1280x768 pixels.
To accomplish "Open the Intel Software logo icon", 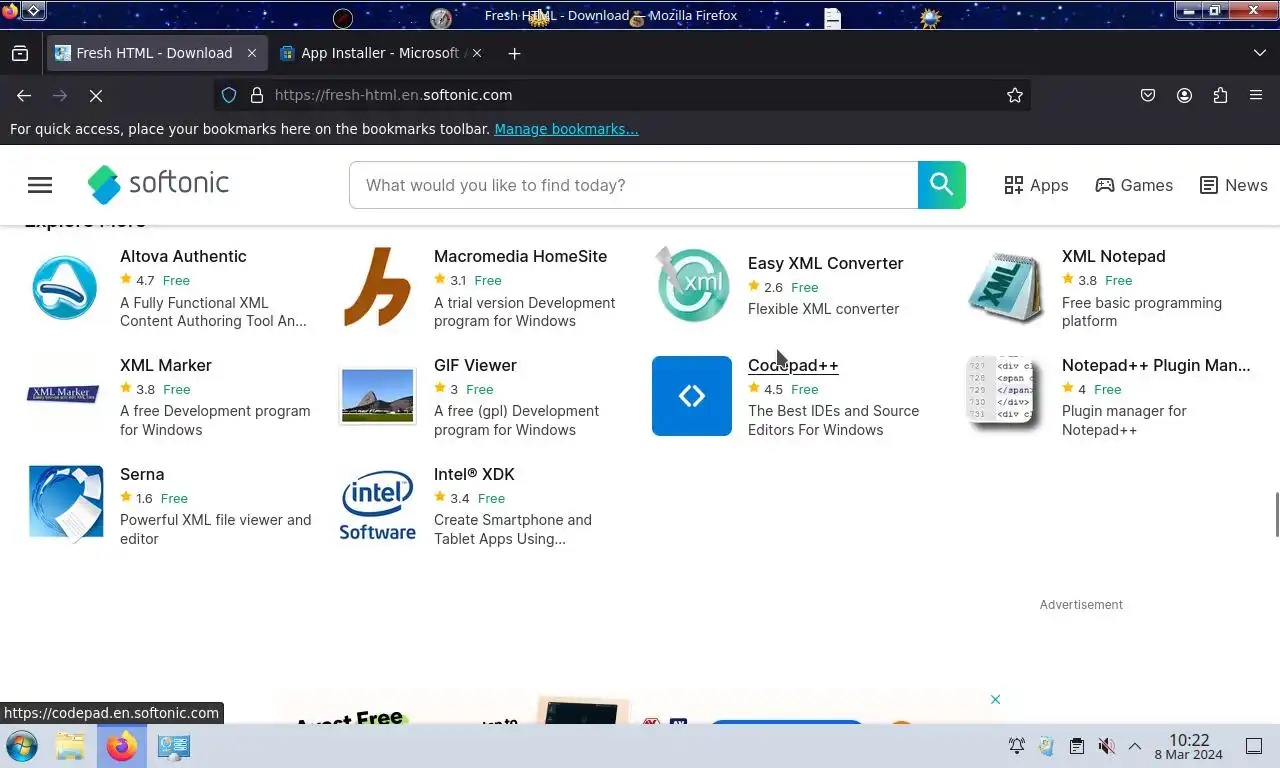I will (377, 505).
